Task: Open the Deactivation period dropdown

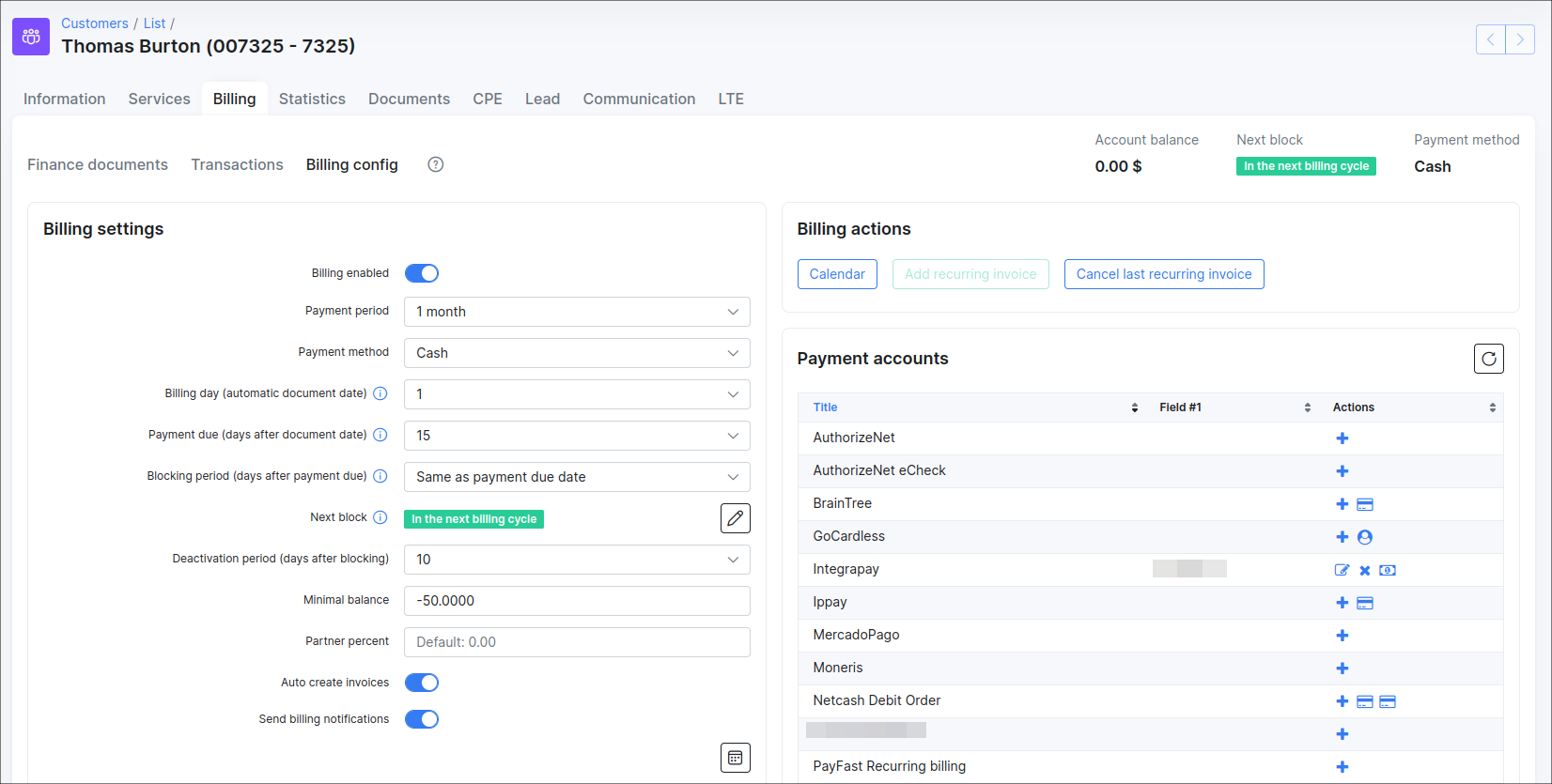Action: pyautogui.click(x=576, y=560)
